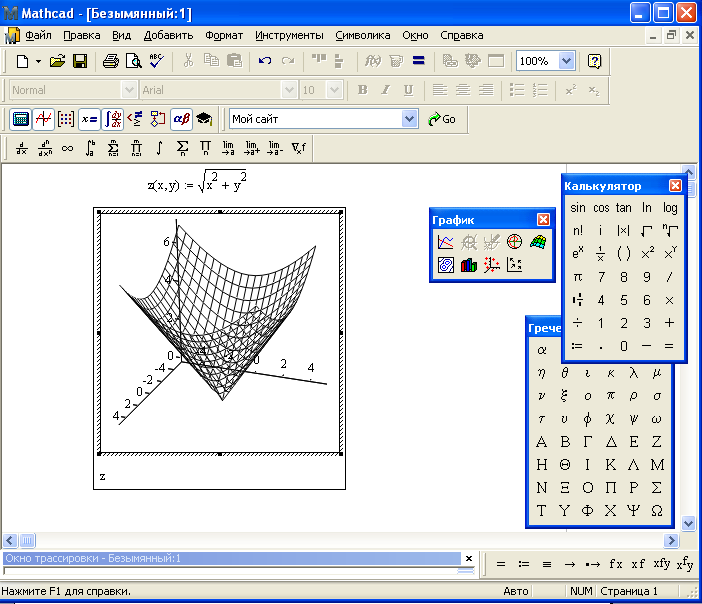Click the sin button in Калькулятор
Viewport: 702px width, 604px height.
pos(578,208)
